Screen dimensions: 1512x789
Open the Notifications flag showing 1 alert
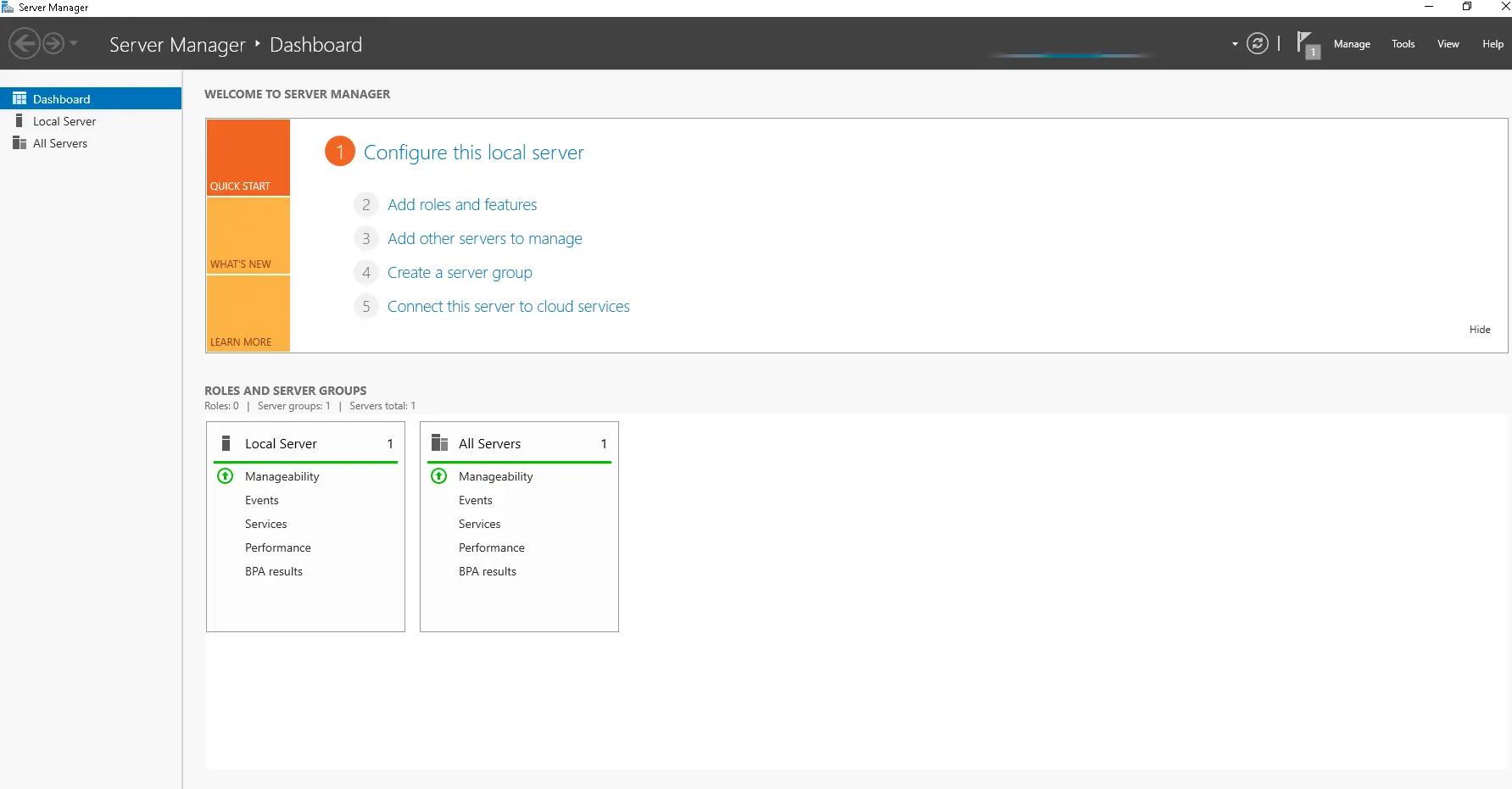(x=1308, y=43)
